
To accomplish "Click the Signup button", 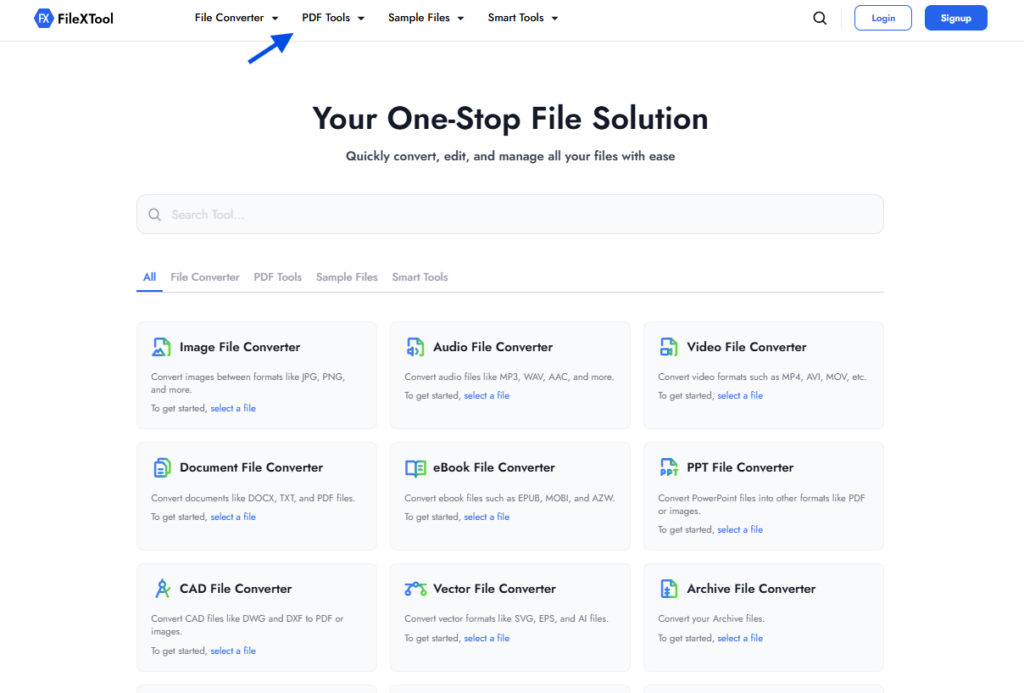I will click(x=955, y=17).
